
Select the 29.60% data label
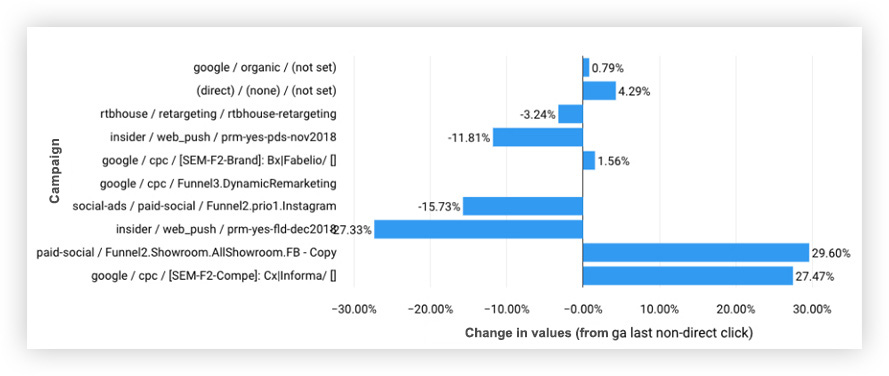coord(831,253)
